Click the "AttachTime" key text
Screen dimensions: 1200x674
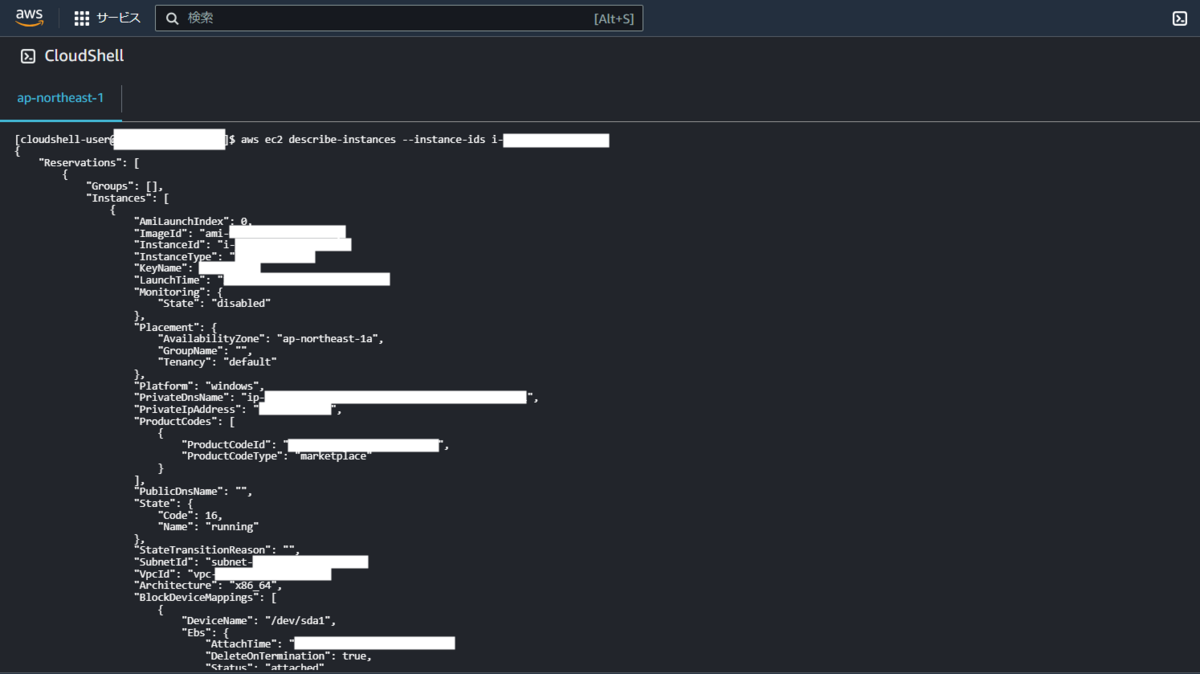click(242, 644)
